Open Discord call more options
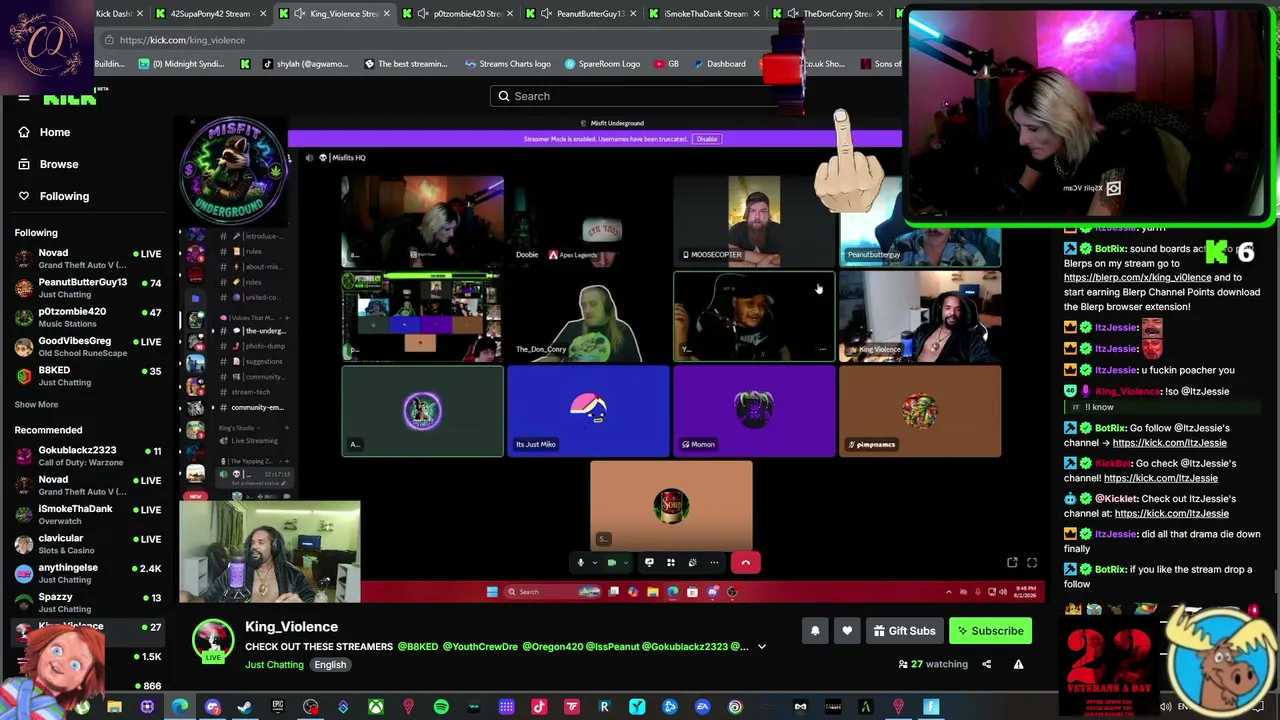 714,563
